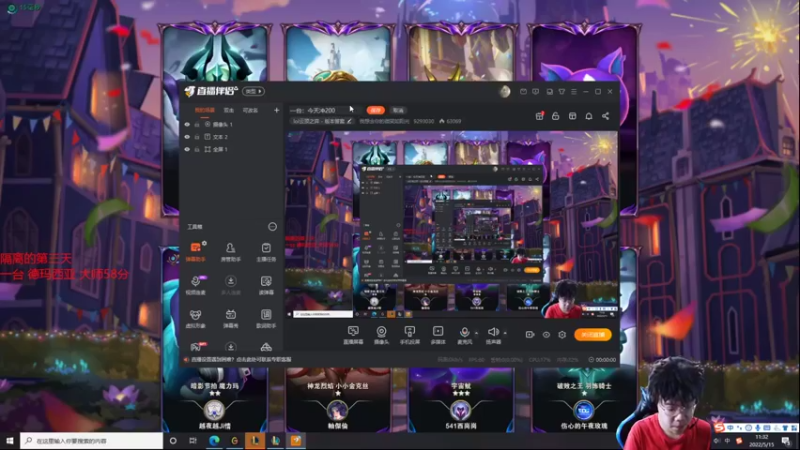This screenshot has width=800, height=450.
Task: Open the notification bell icon
Action: (x=589, y=116)
